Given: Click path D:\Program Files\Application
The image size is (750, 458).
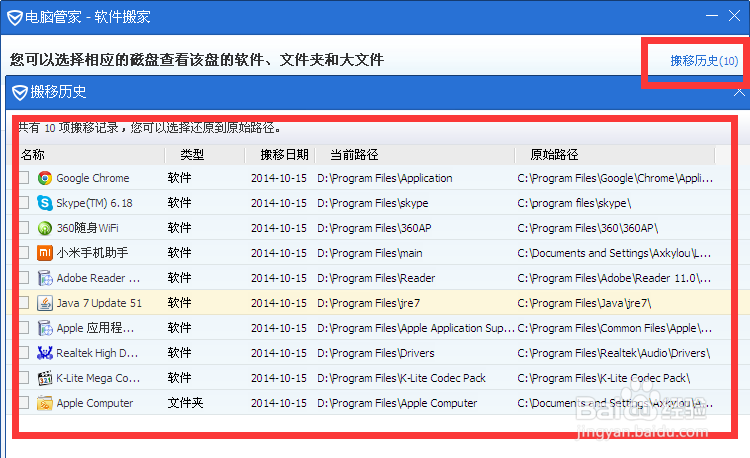Looking at the screenshot, I should point(385,178).
